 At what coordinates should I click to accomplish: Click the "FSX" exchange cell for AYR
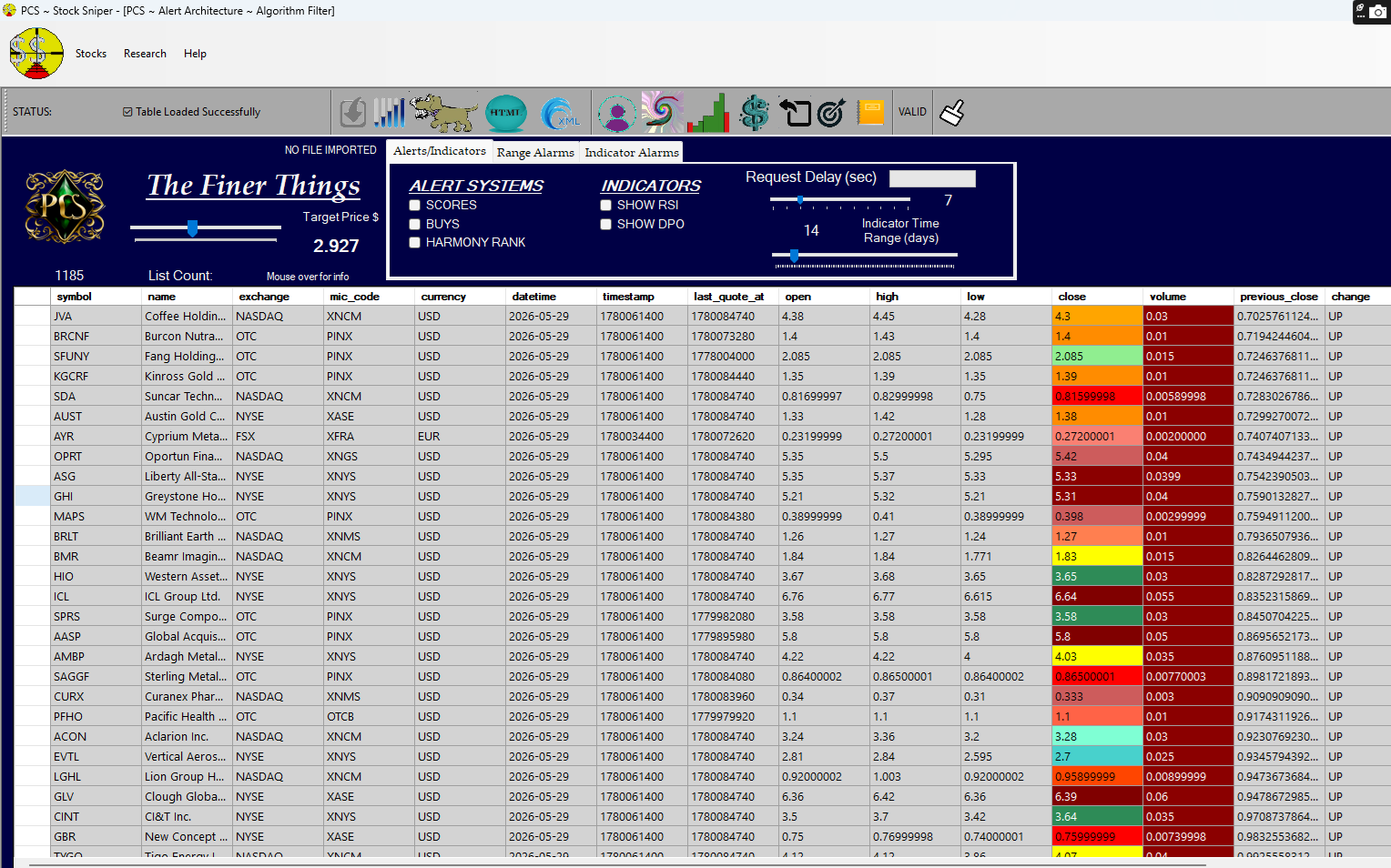pos(279,437)
